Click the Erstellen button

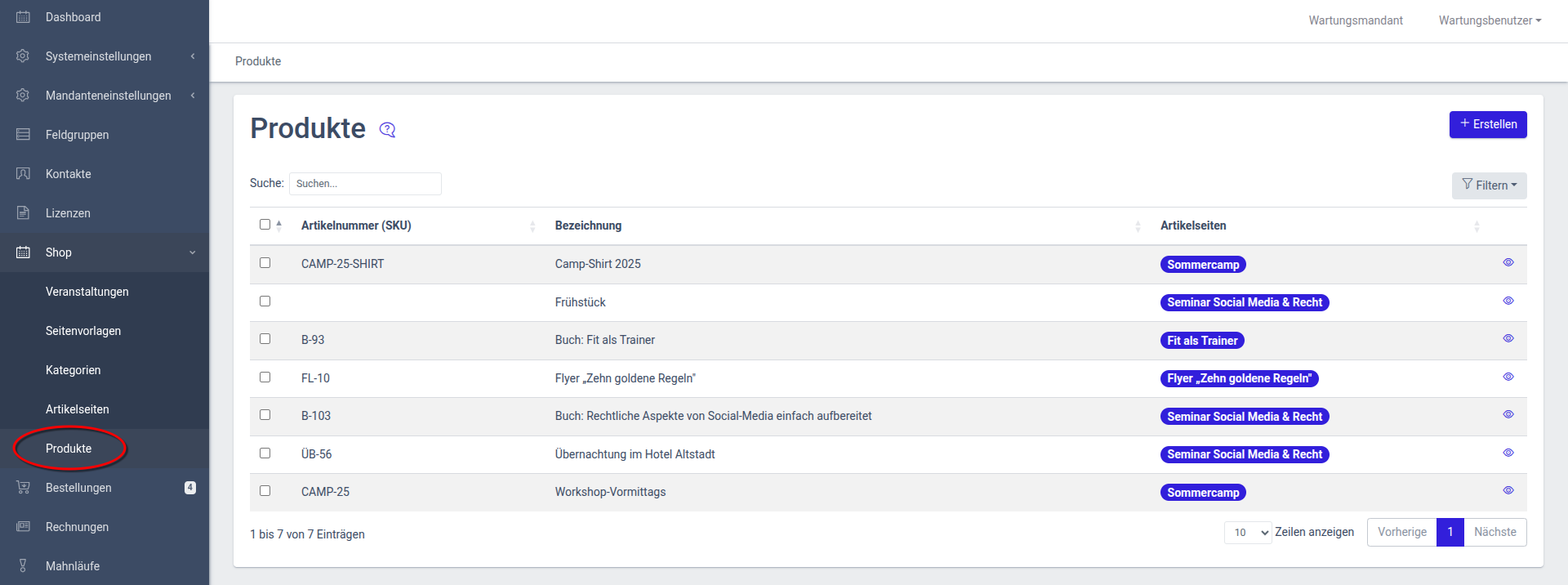coord(1487,124)
